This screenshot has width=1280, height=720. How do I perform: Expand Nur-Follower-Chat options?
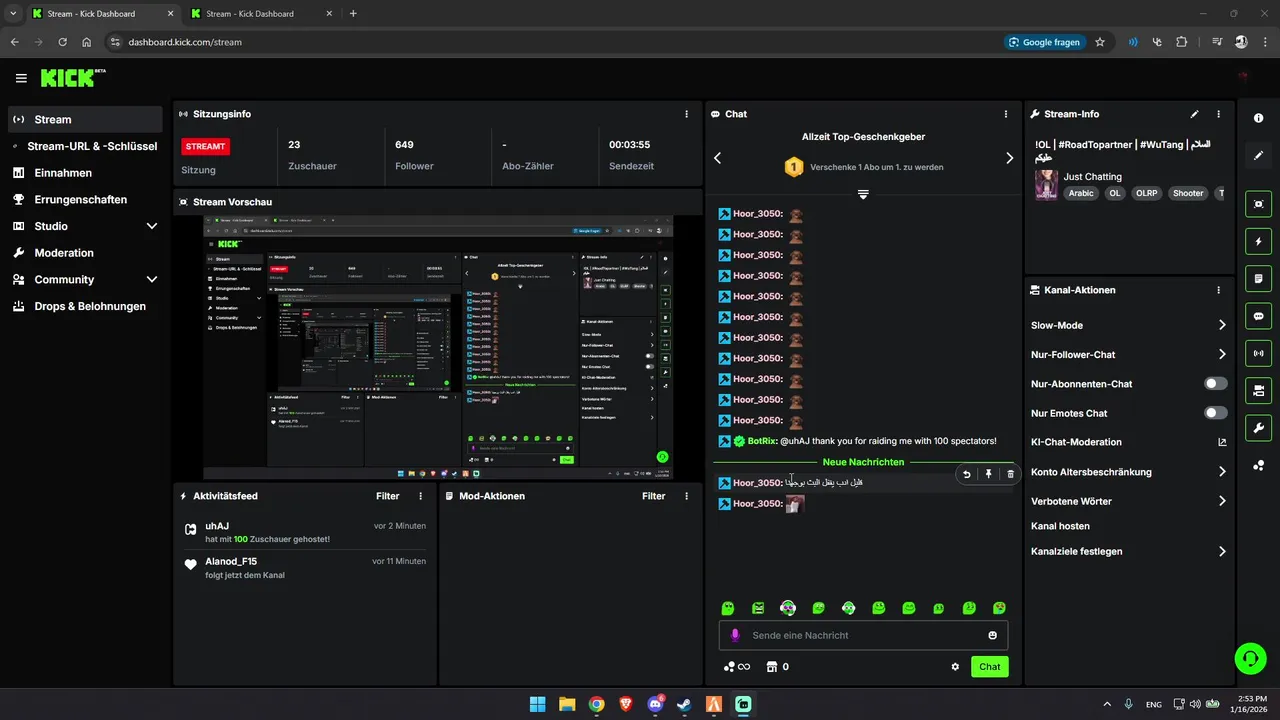tap(1222, 354)
